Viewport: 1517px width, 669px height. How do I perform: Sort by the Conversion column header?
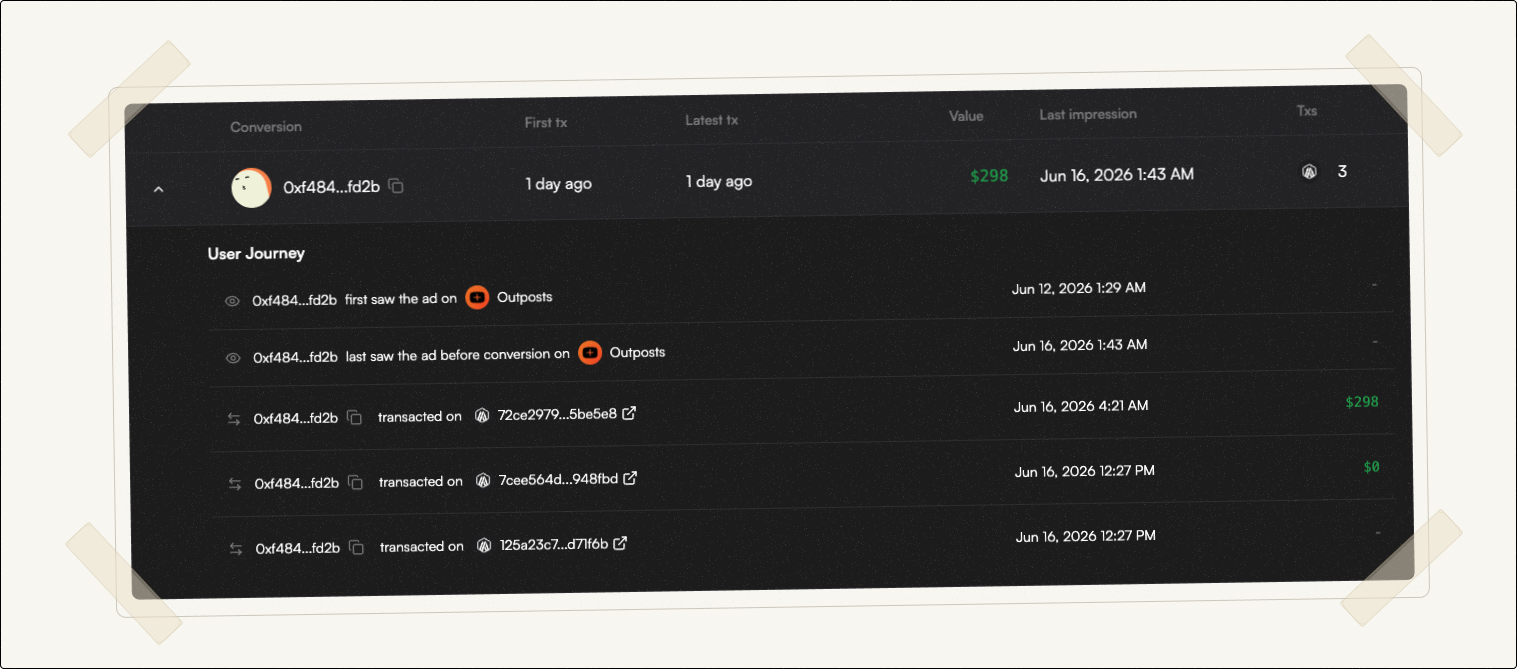coord(266,127)
